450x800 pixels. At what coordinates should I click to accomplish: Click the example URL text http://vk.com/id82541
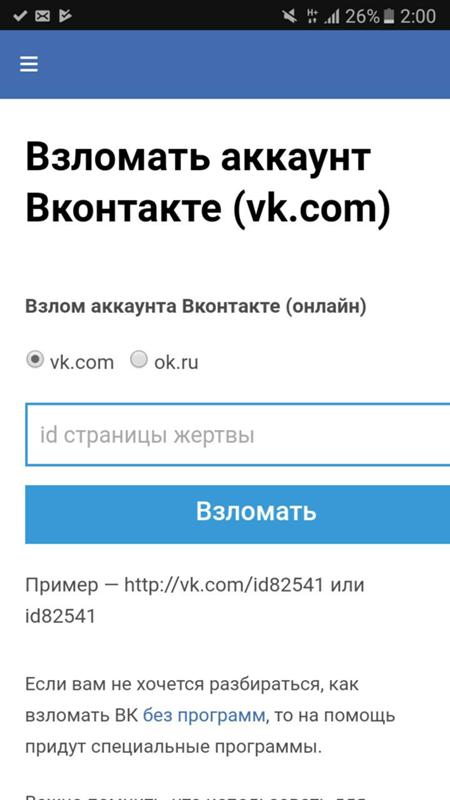click(x=224, y=585)
